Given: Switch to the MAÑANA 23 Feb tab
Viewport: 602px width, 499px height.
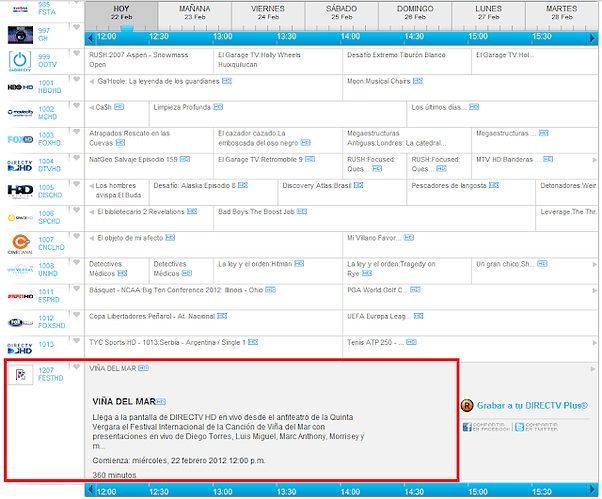Looking at the screenshot, I should pos(194,12).
